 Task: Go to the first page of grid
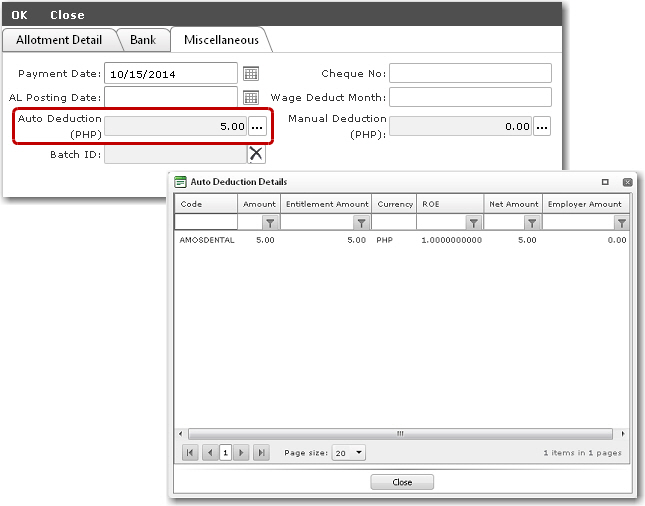click(x=191, y=453)
